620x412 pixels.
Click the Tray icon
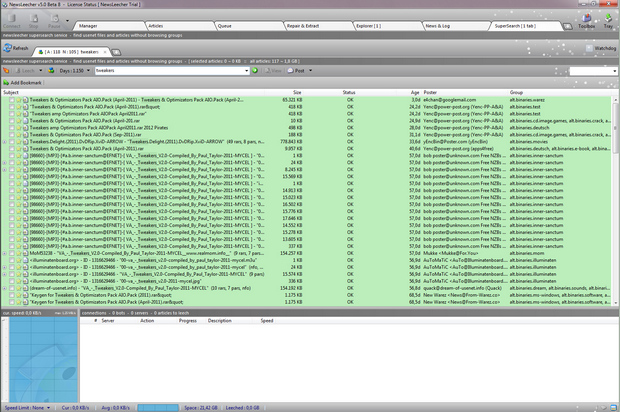[608, 18]
